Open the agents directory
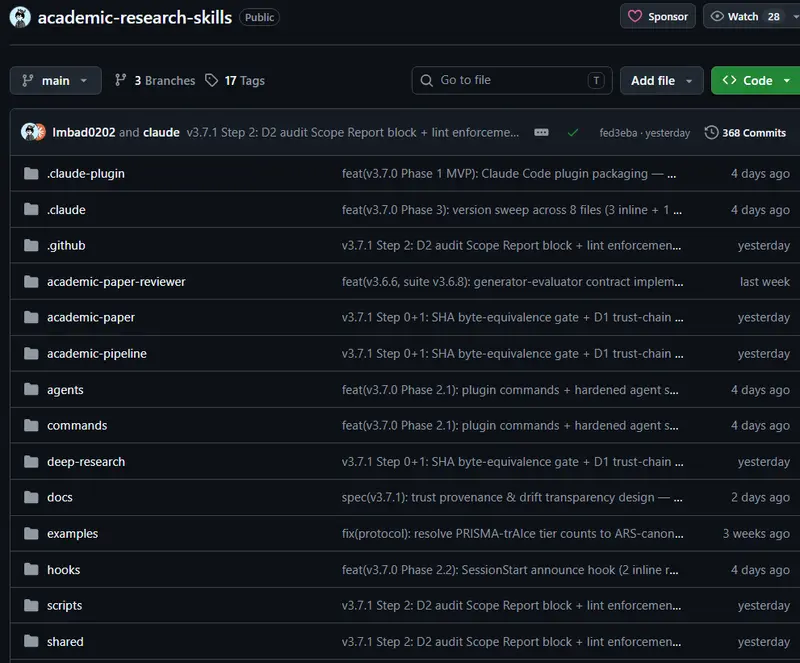 [65, 390]
